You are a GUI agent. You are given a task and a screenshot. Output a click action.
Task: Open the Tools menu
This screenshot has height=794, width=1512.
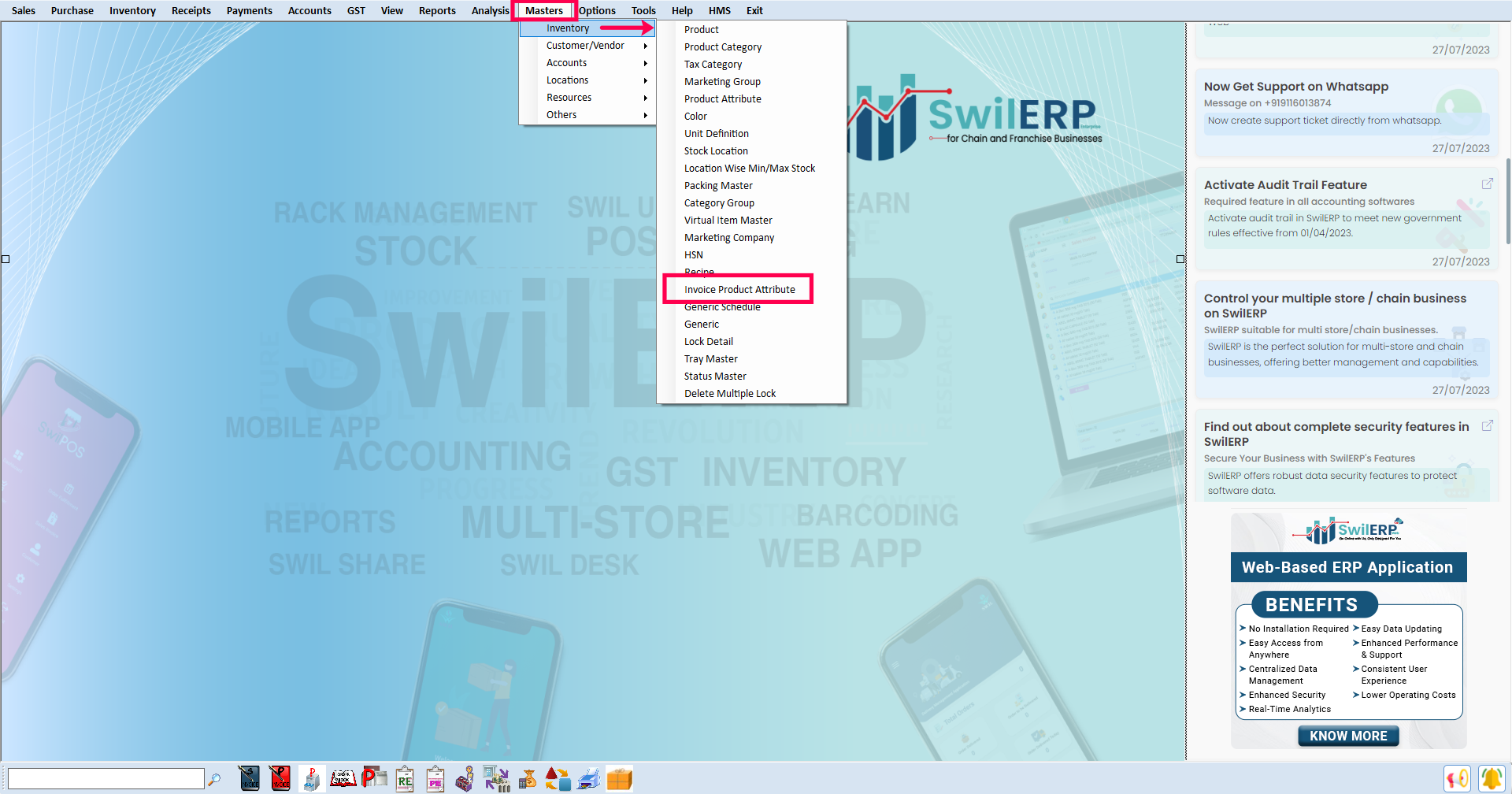pyautogui.click(x=643, y=10)
